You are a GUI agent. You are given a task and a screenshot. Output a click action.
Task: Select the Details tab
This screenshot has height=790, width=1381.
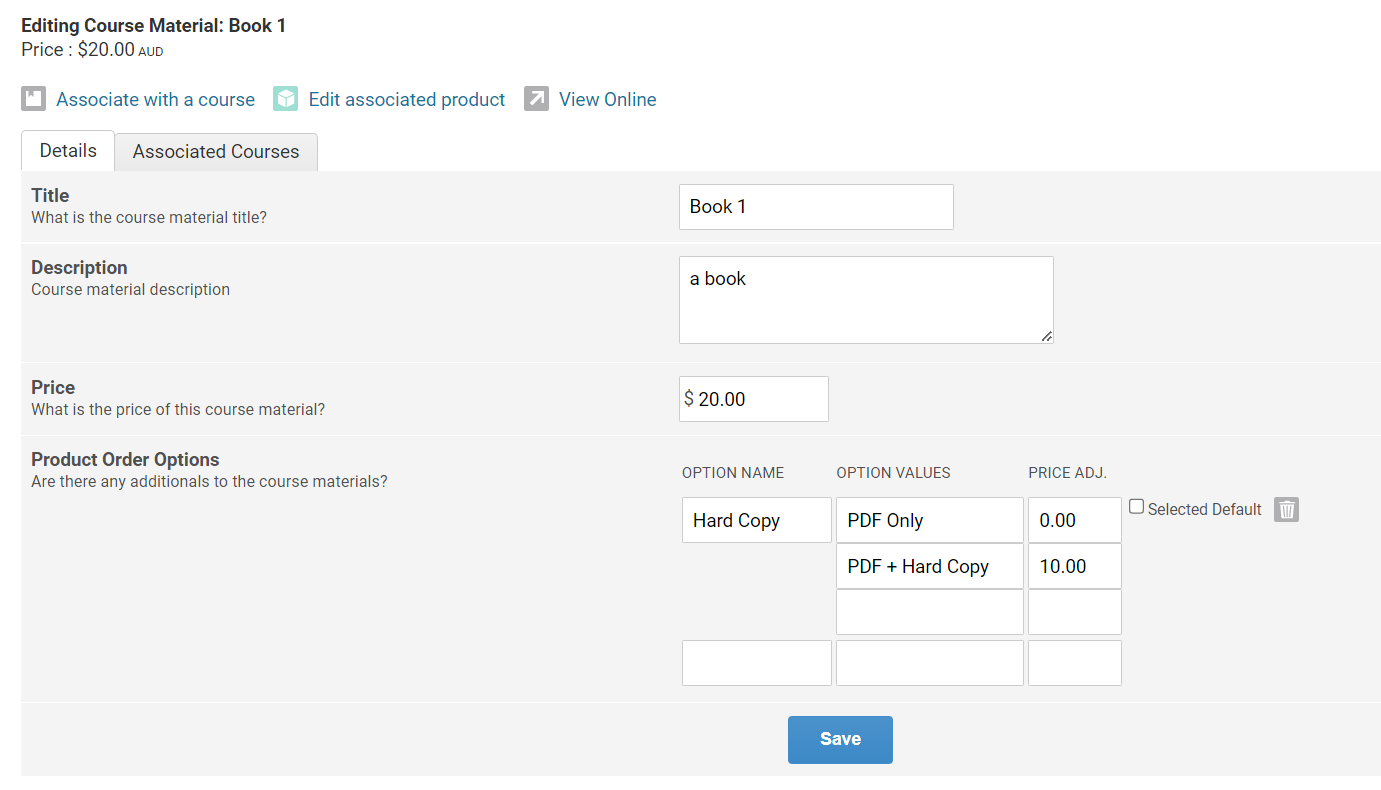click(68, 151)
